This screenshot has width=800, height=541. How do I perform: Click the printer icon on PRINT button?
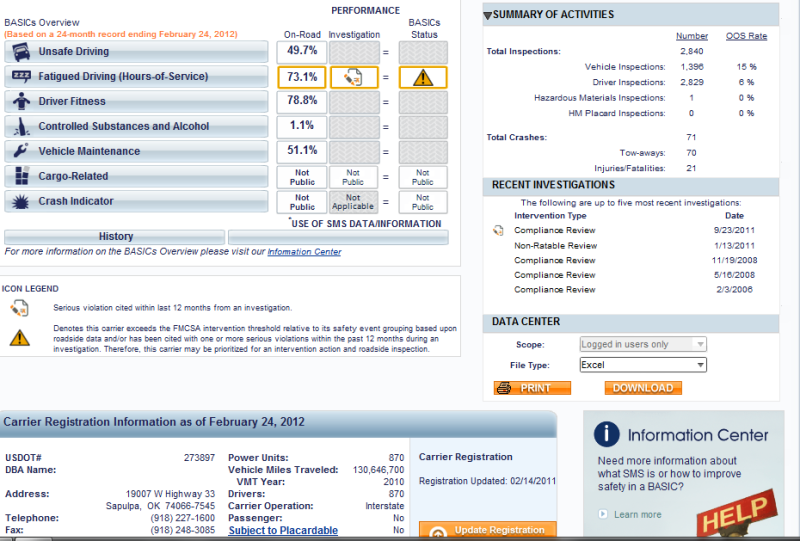point(504,388)
